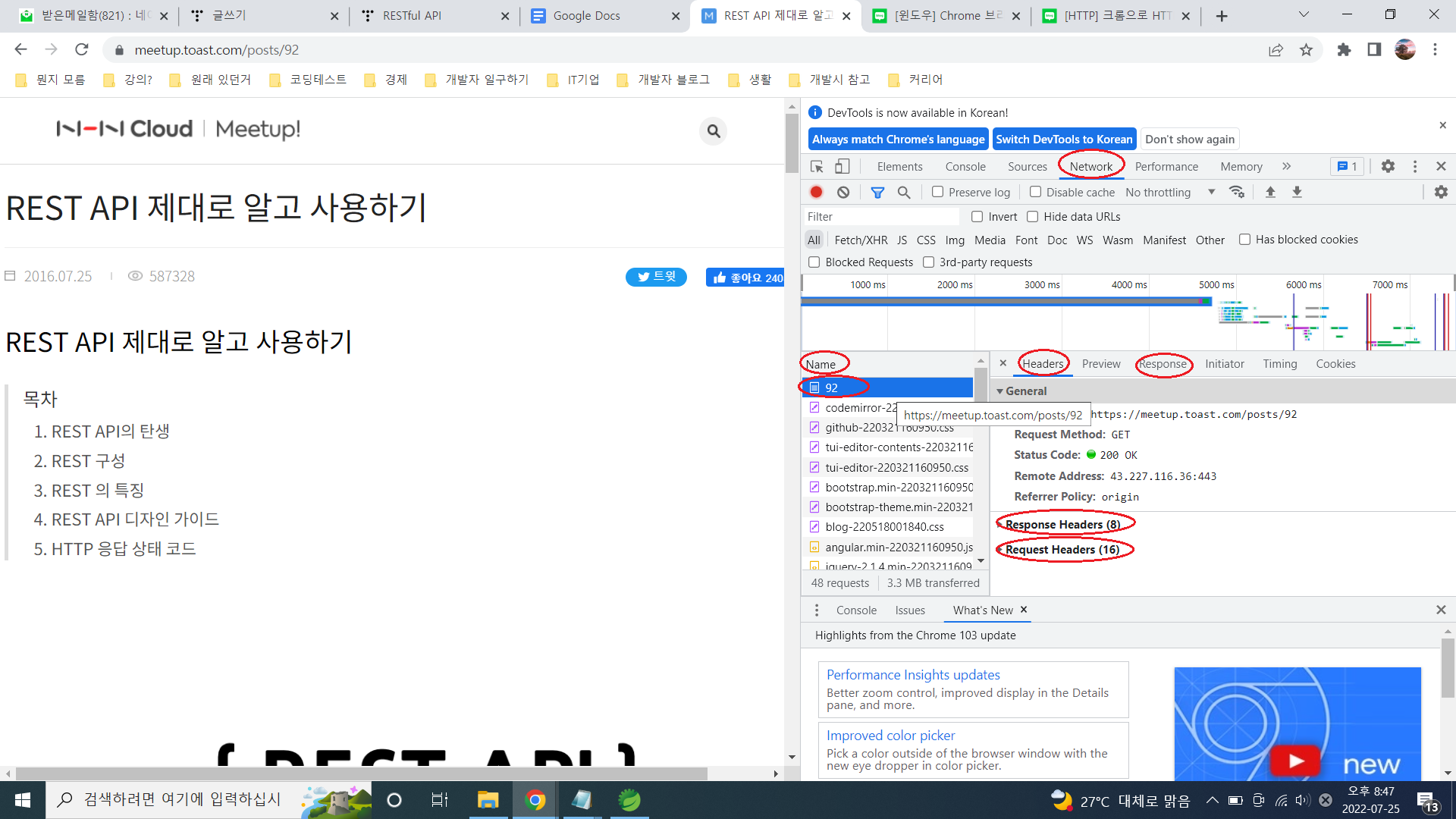Open DevTools settings gear icon
This screenshot has height=819, width=1456.
tap(1388, 166)
